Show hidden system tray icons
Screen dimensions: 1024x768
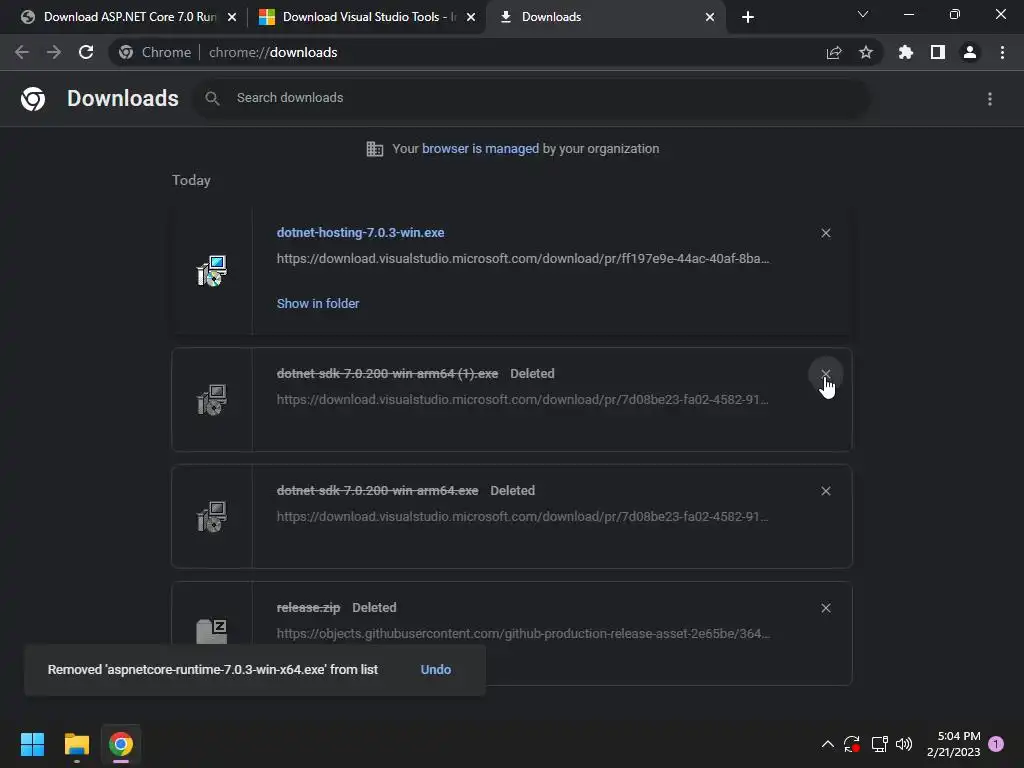[x=827, y=744]
